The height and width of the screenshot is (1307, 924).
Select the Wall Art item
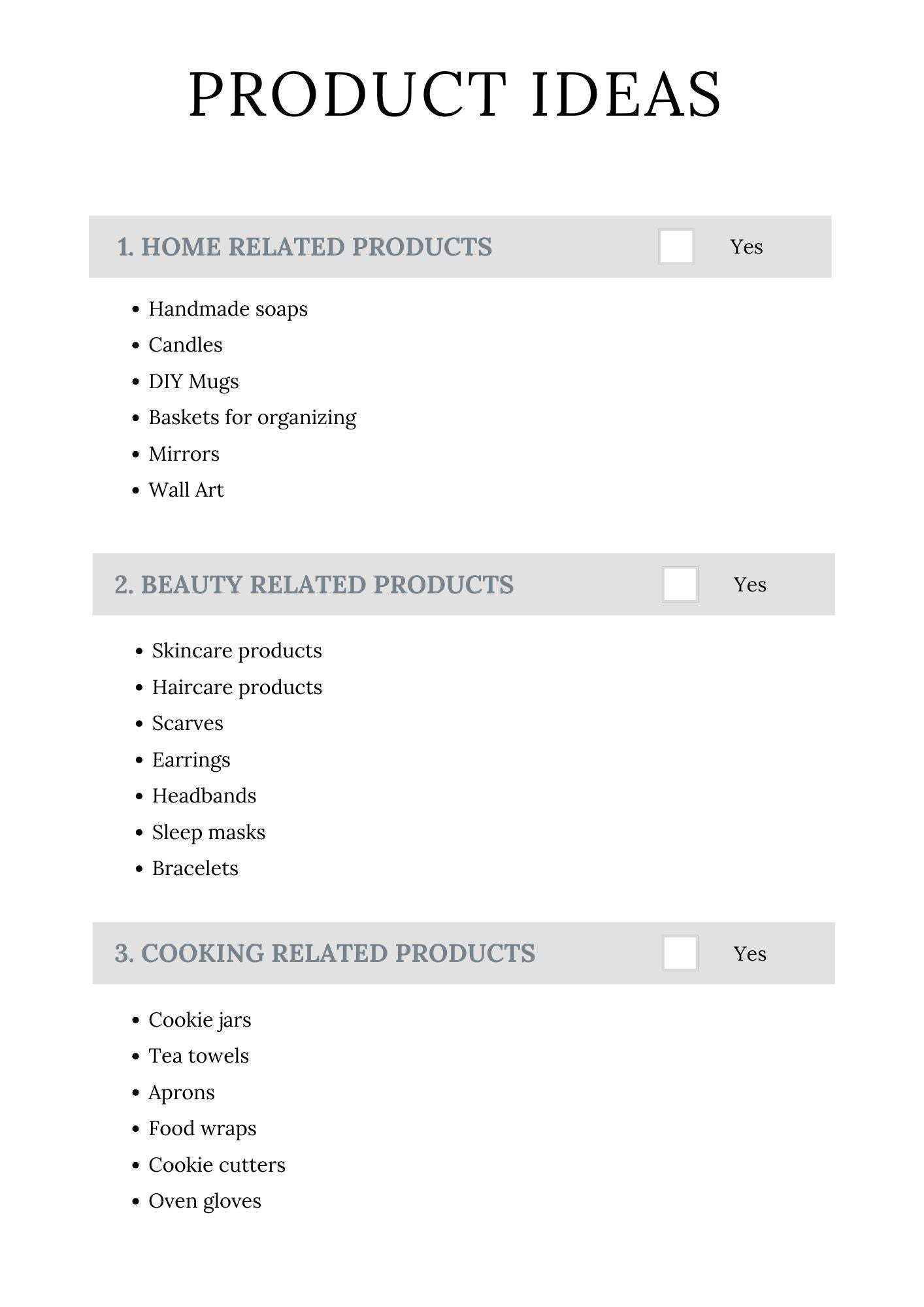pos(186,490)
